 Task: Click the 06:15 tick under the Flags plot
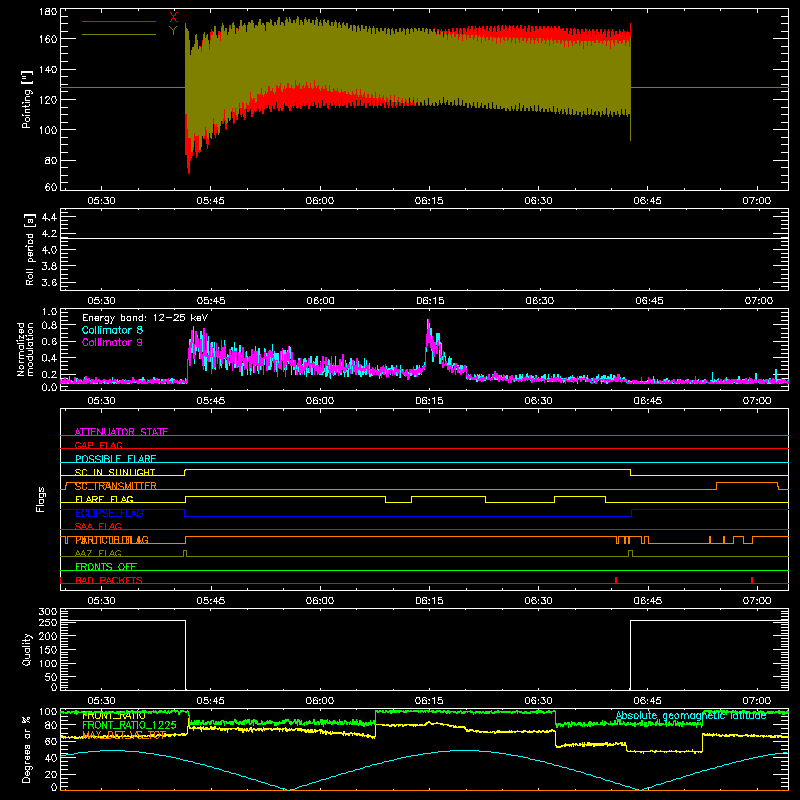[x=429, y=601]
